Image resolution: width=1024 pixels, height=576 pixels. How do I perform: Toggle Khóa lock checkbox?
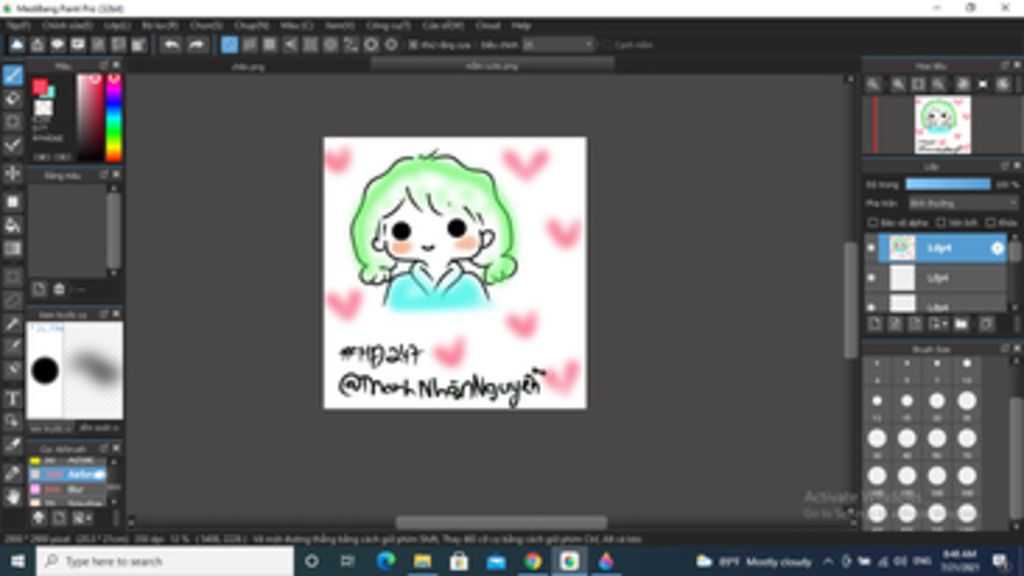pos(991,223)
